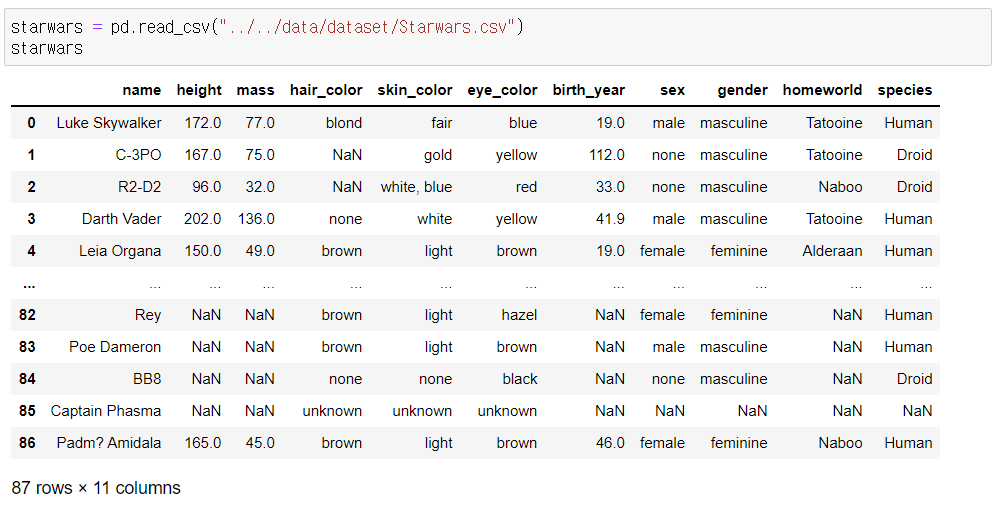Select the 'BB8' name cell
The image size is (1005, 511).
[147, 380]
